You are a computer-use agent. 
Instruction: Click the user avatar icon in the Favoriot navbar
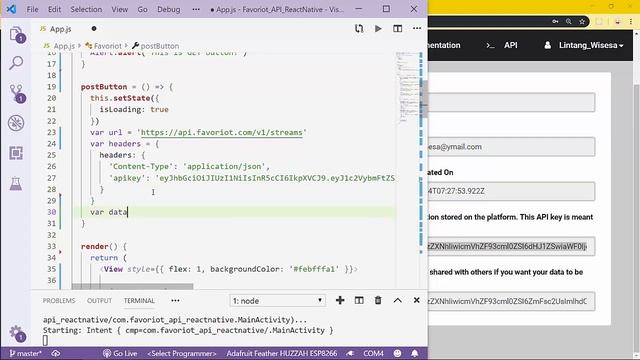pyautogui.click(x=547, y=45)
